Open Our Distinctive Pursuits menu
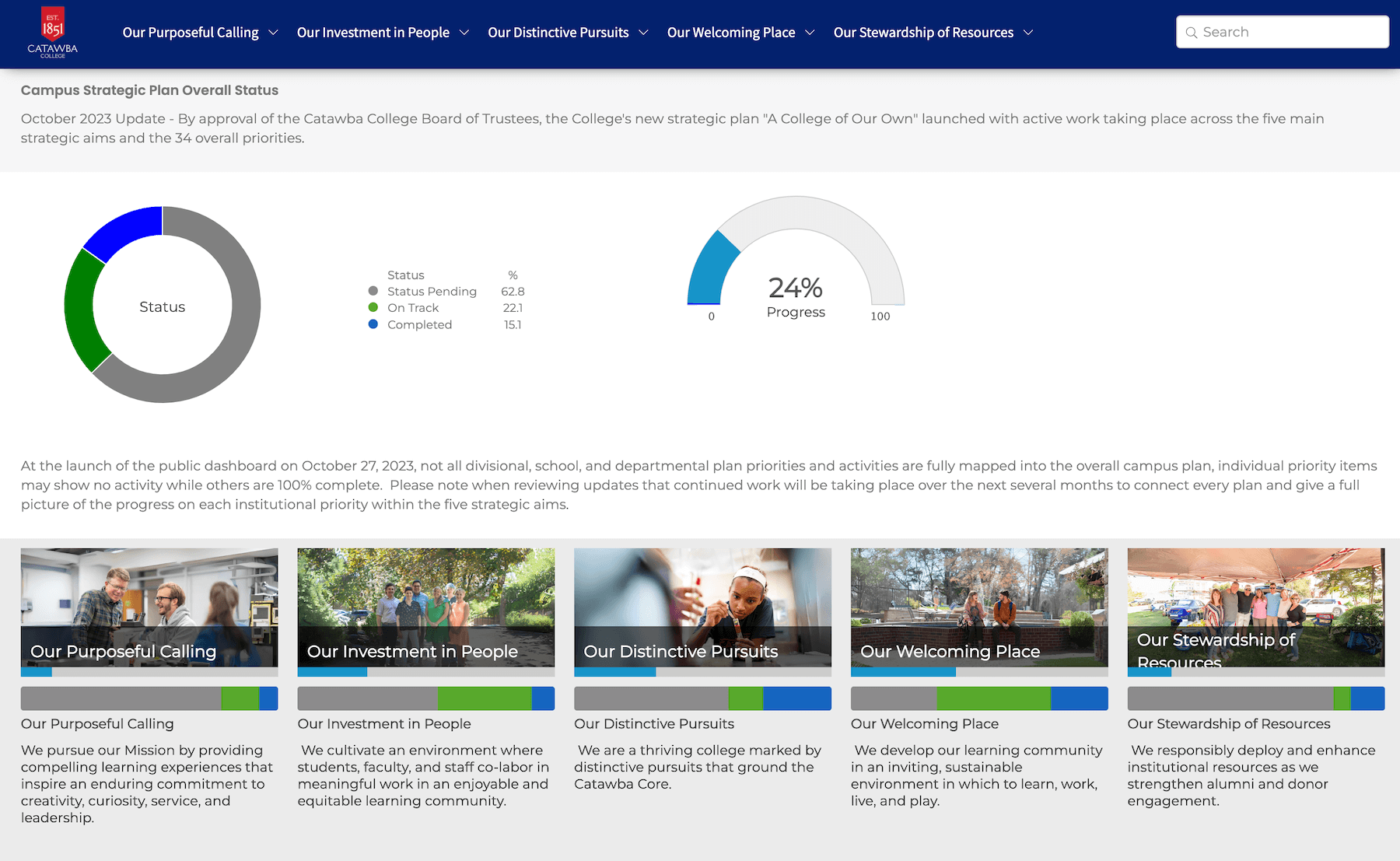Image resolution: width=1400 pixels, height=861 pixels. click(x=558, y=33)
